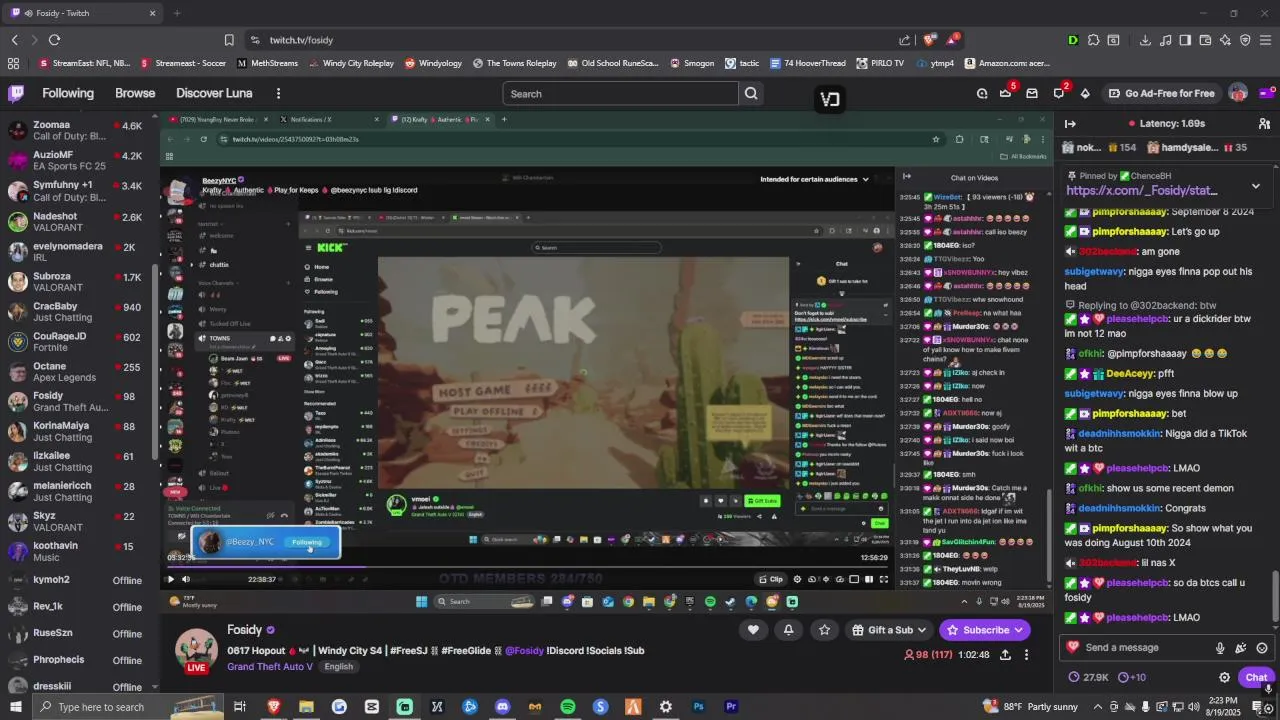
Task: Click the purple Subscribe button
Action: pyautogui.click(x=985, y=630)
